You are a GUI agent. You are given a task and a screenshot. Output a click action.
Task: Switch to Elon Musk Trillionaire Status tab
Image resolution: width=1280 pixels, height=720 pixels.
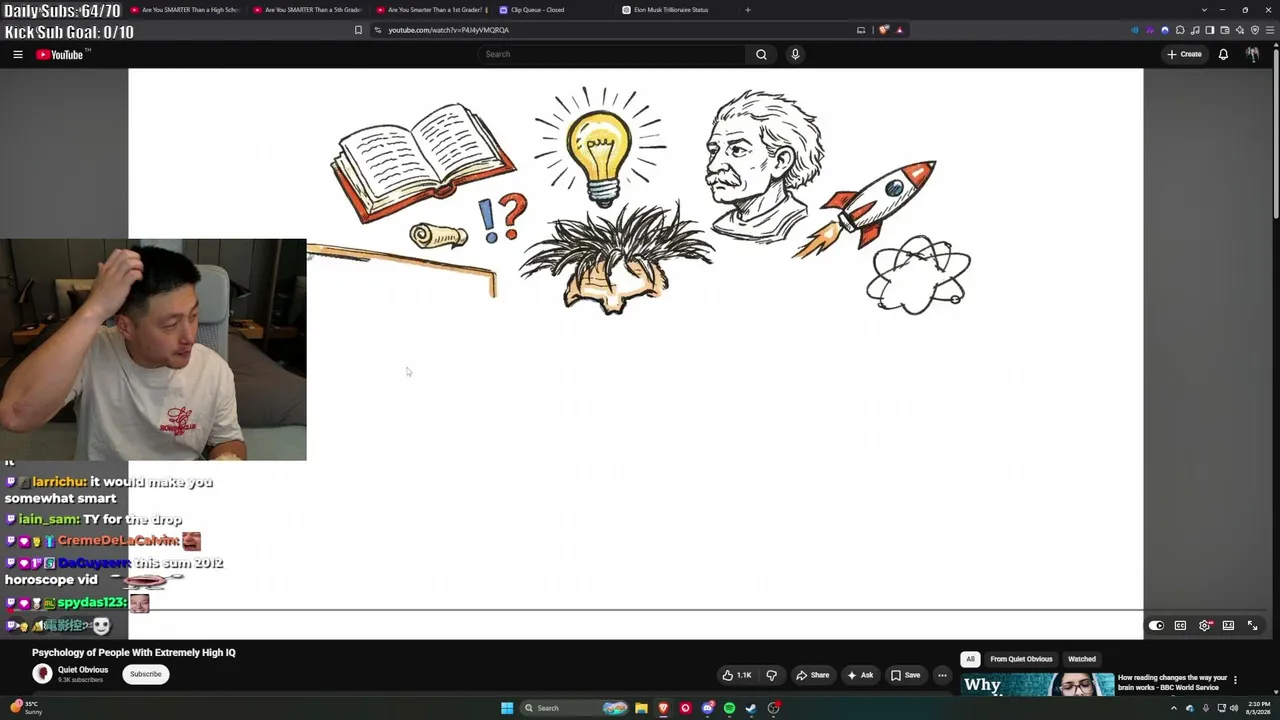(x=676, y=10)
